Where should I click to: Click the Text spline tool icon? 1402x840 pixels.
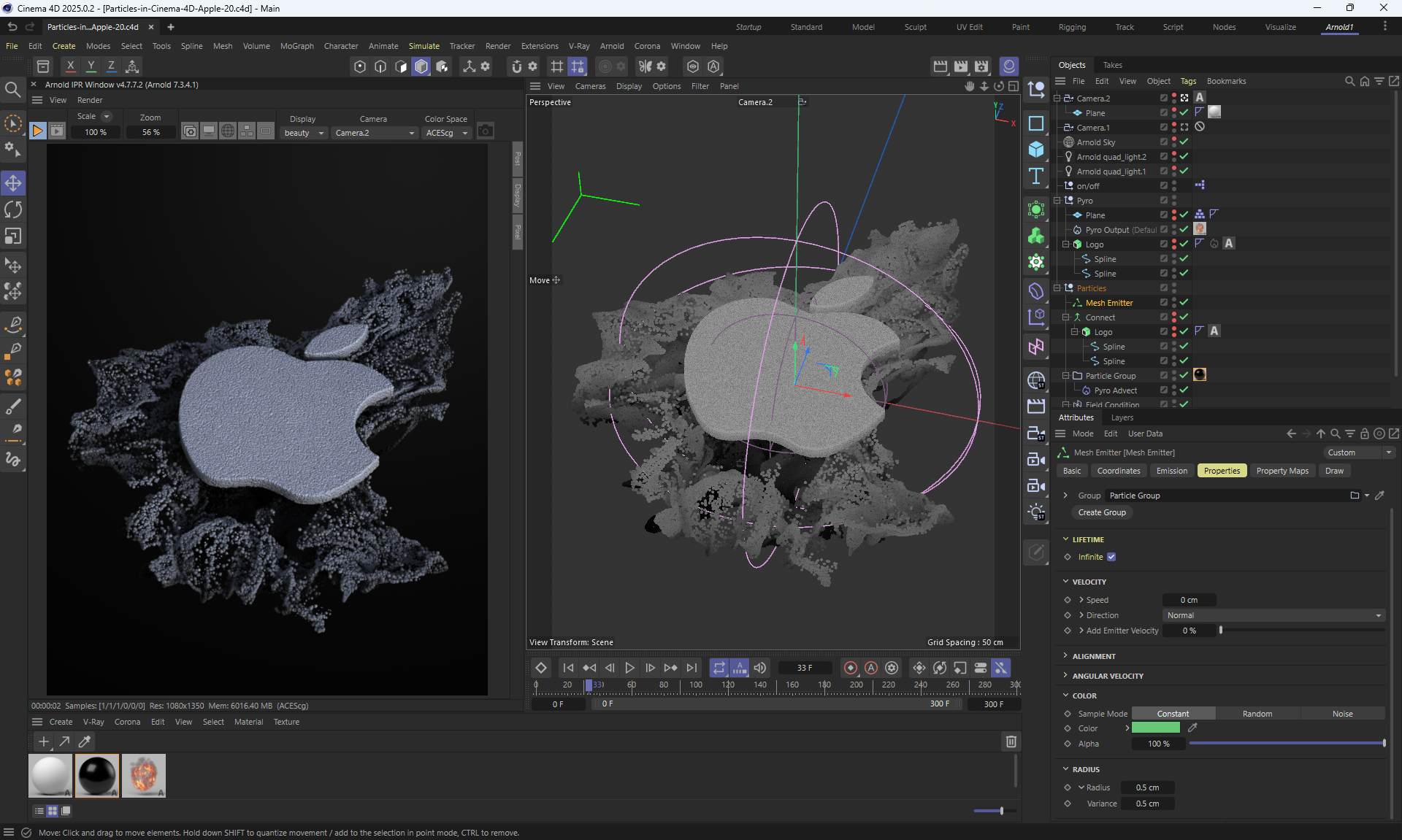pos(1036,176)
